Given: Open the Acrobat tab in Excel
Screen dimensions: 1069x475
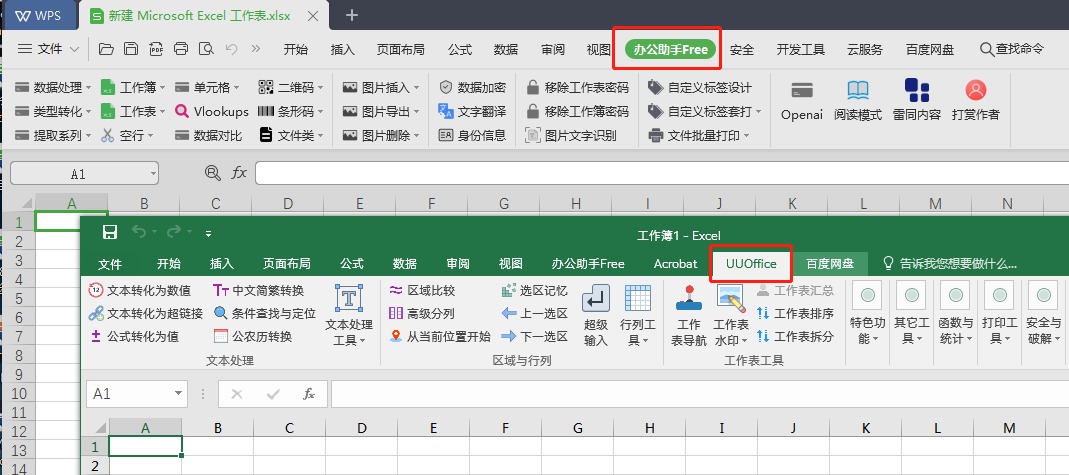Looking at the screenshot, I should click(x=675, y=264).
